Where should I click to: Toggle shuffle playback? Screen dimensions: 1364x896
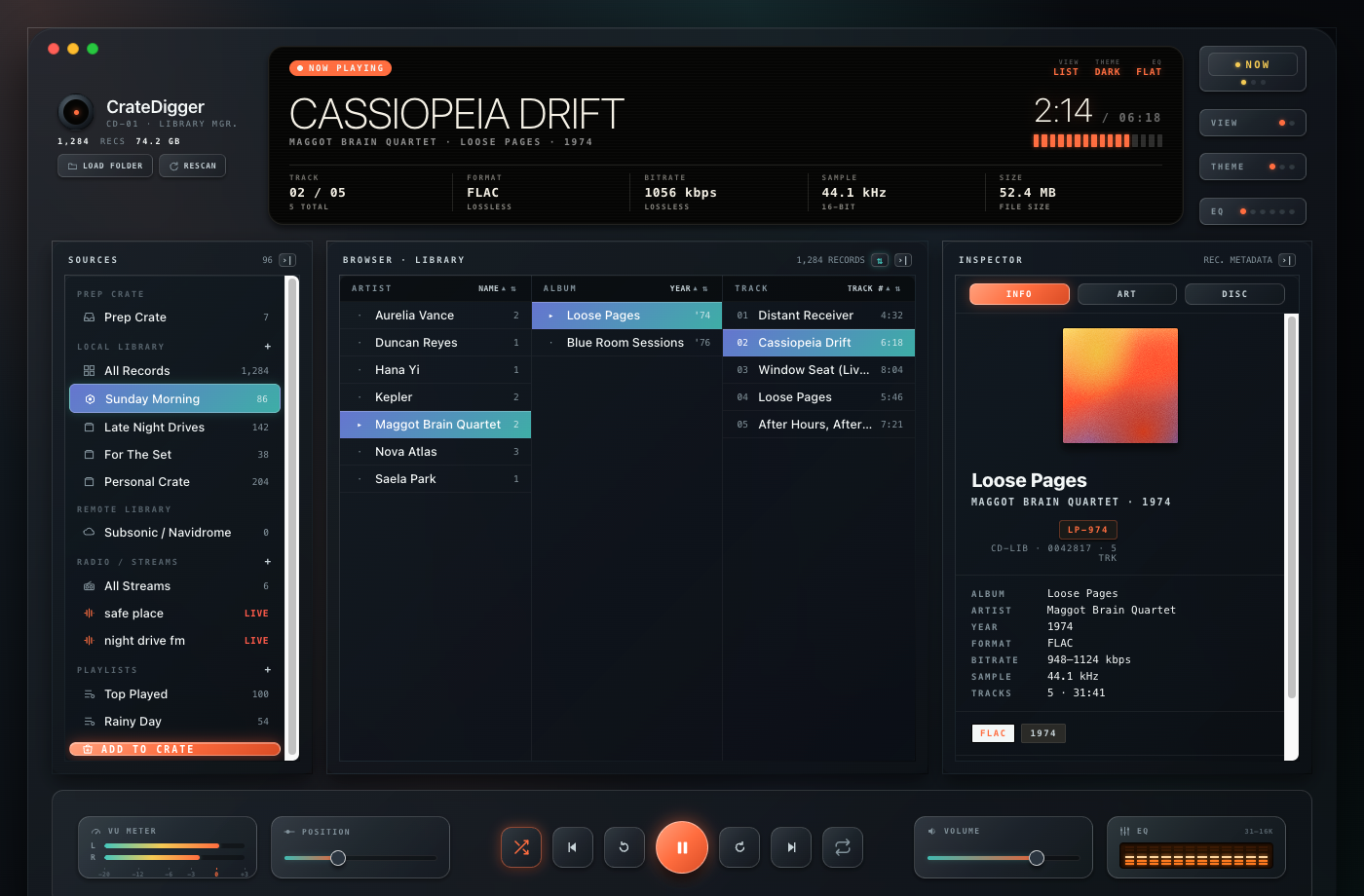(521, 847)
